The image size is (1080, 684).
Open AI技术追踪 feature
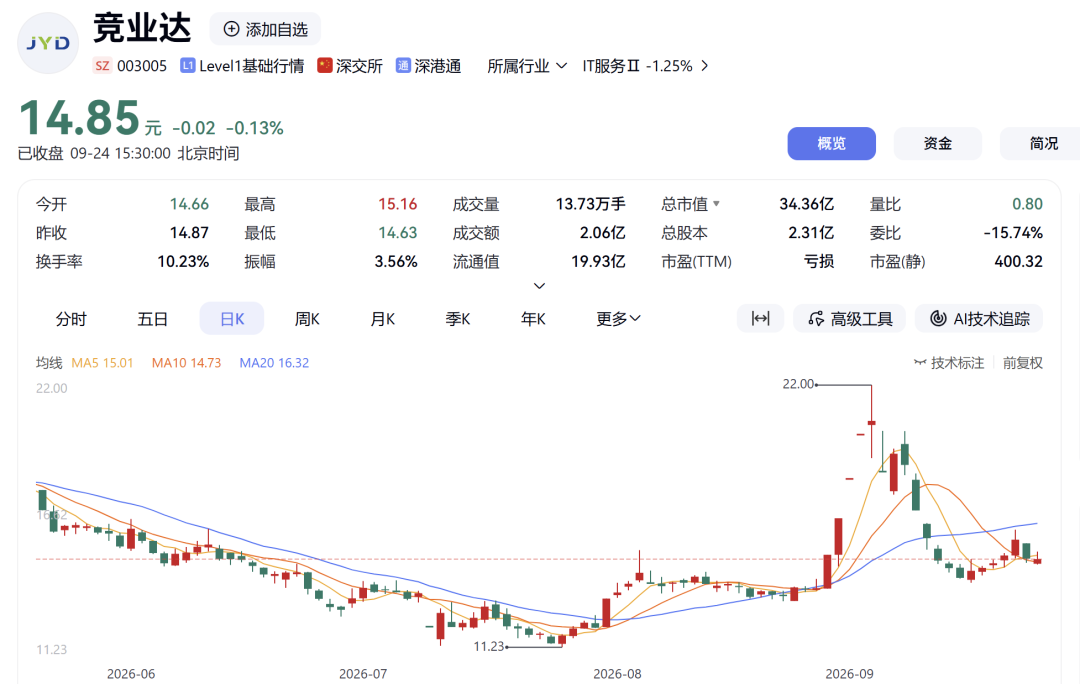point(979,318)
